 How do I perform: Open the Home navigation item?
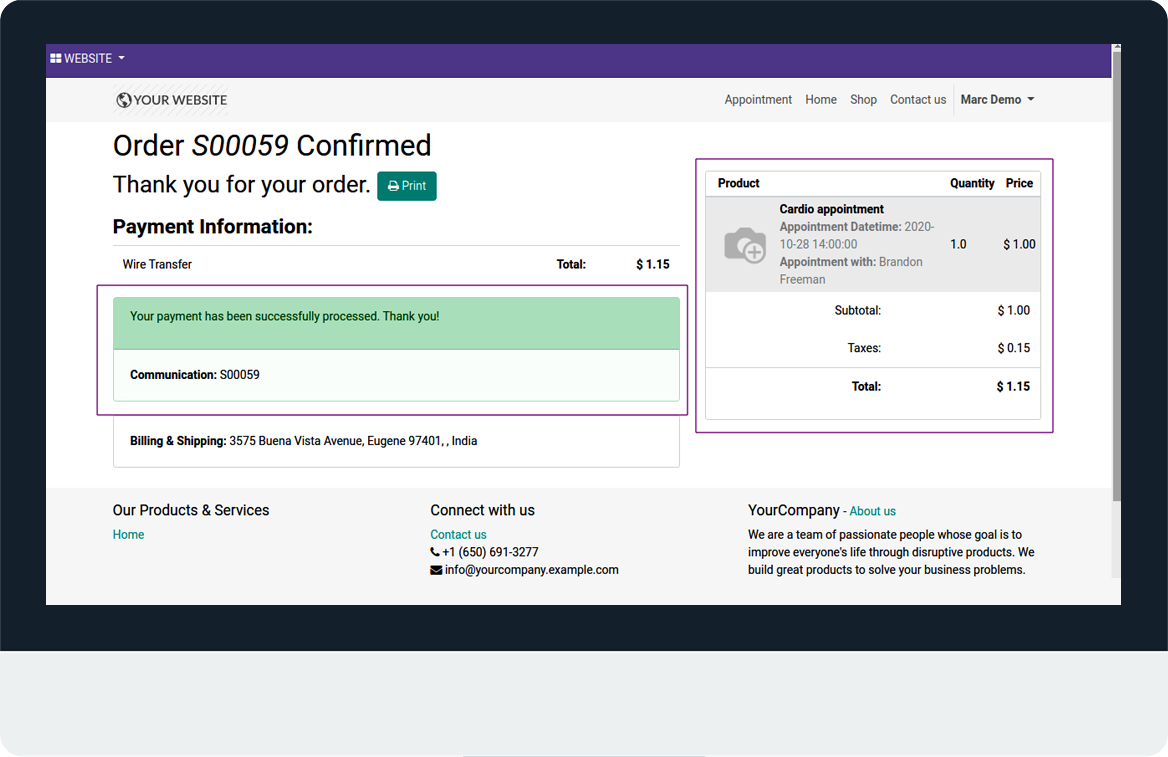[x=821, y=99]
